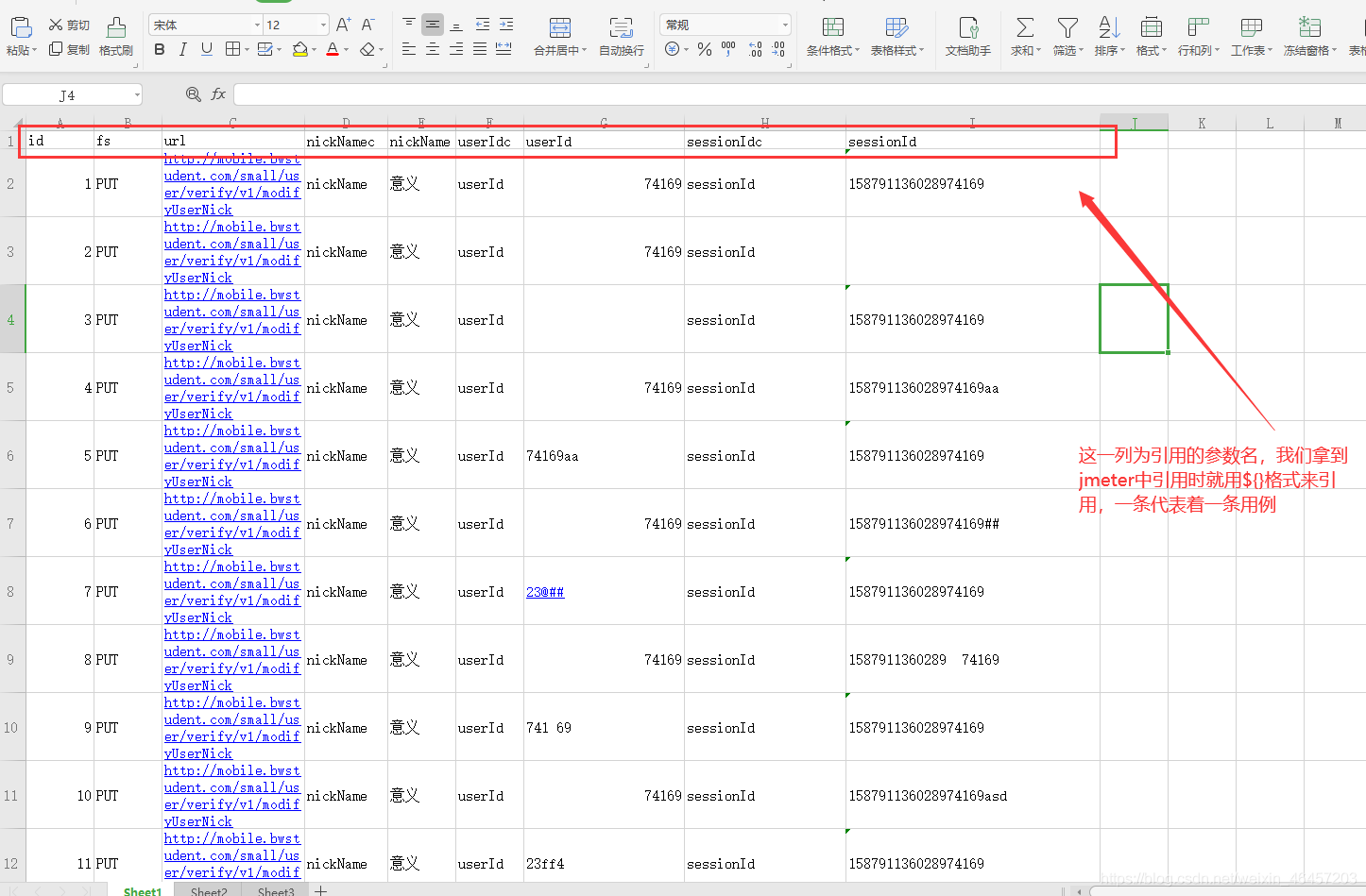
Task: Apply percent style with % icon
Action: [705, 49]
